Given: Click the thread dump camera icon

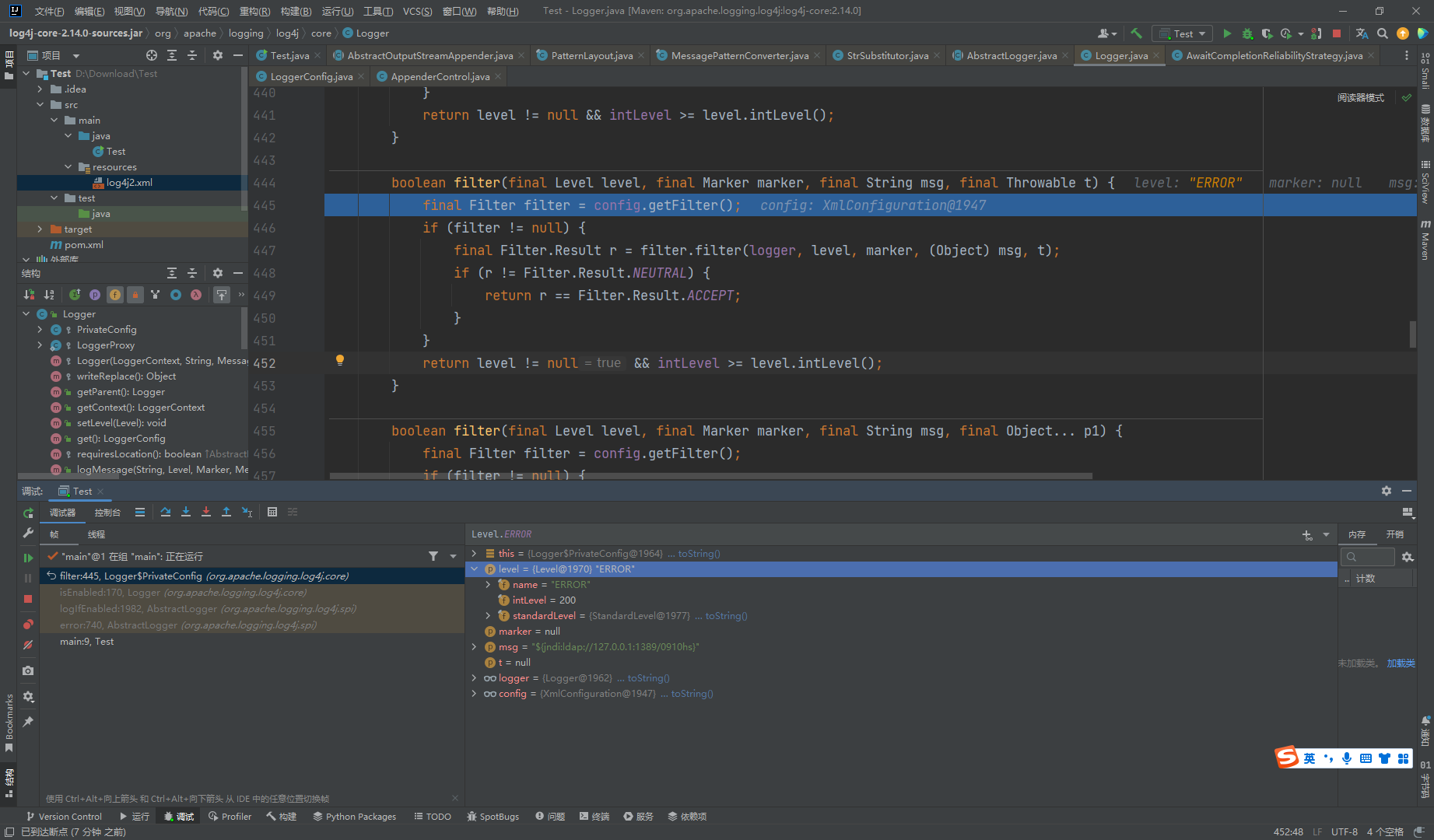Looking at the screenshot, I should (x=28, y=670).
